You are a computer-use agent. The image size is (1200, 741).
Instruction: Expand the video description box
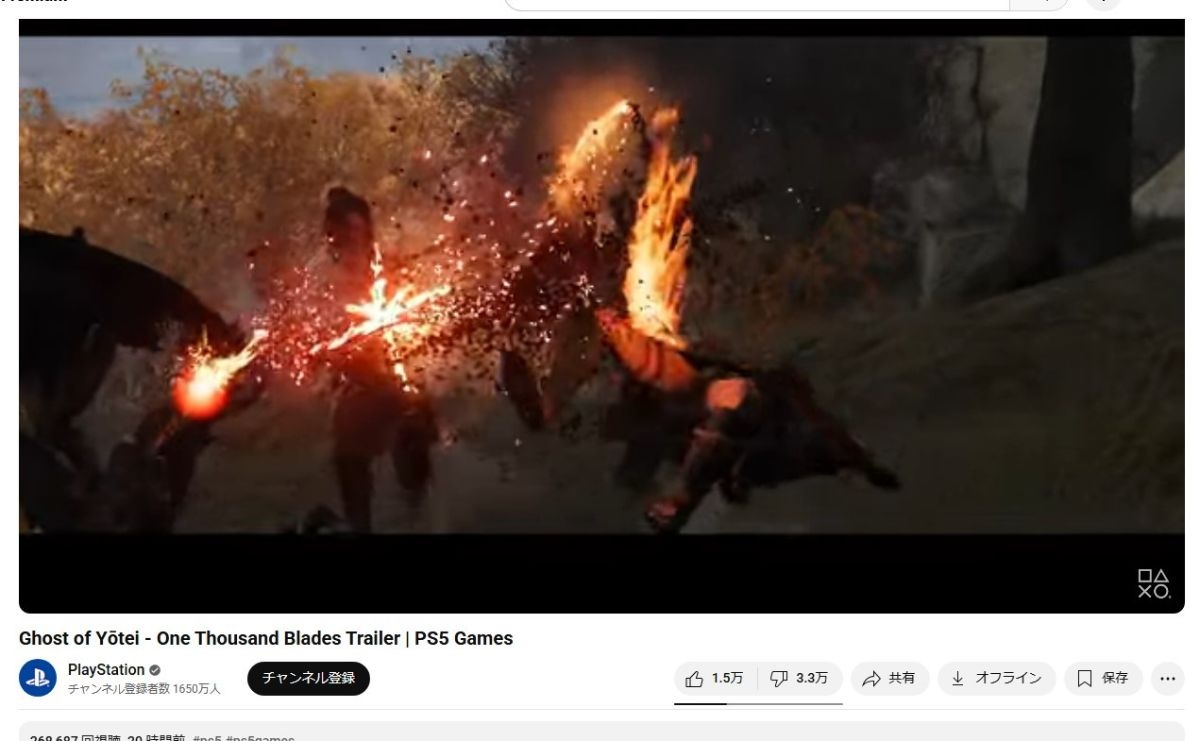(602, 732)
